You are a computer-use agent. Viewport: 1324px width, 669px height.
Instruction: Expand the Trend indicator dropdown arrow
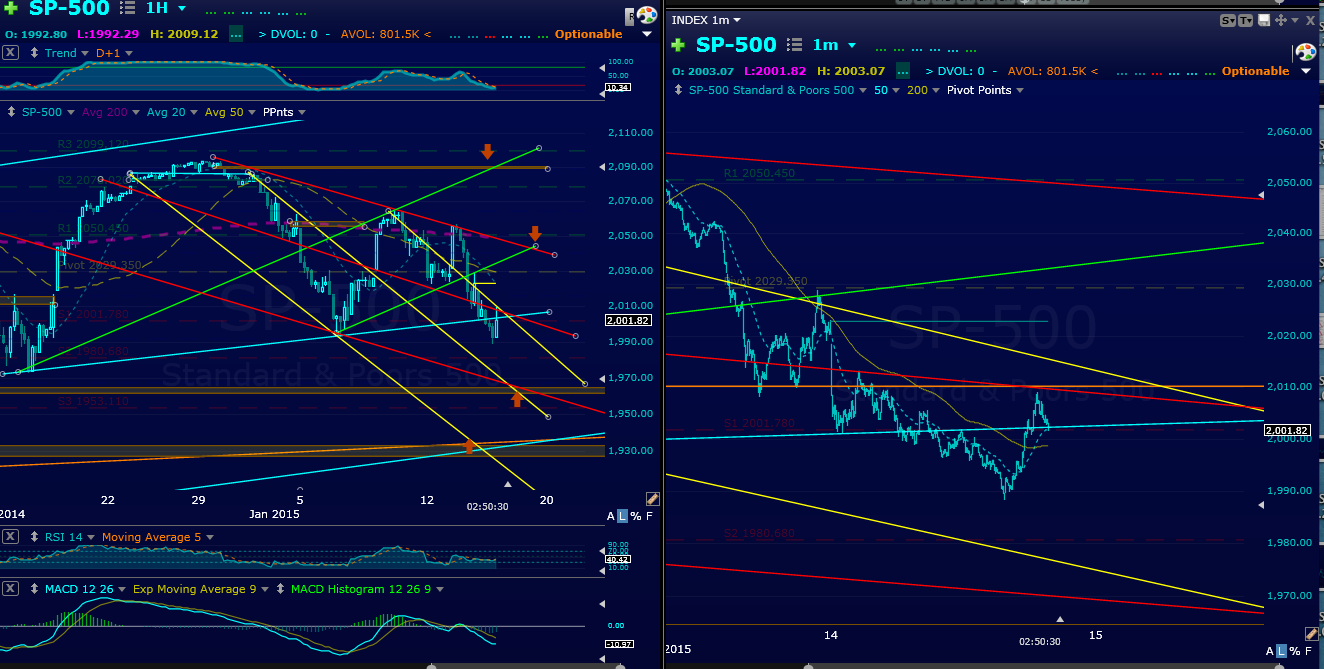[83, 53]
